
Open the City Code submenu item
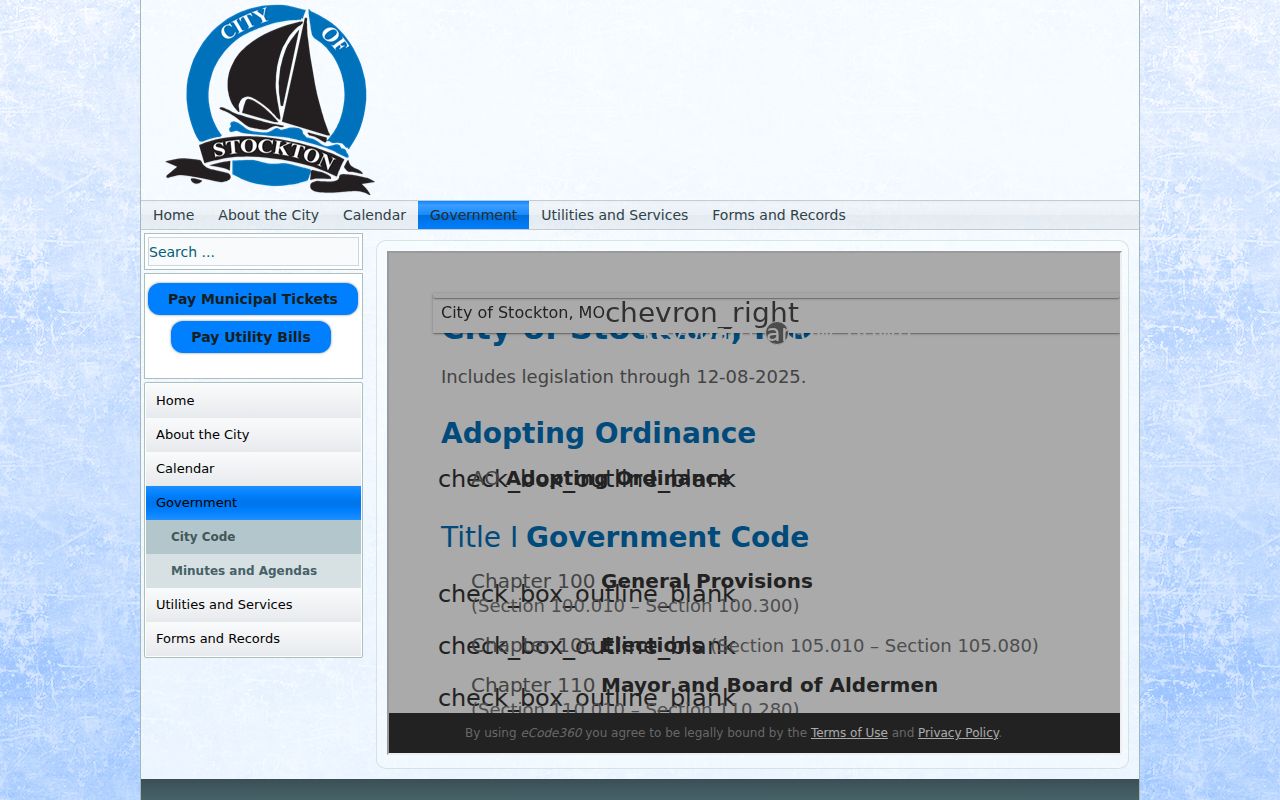tap(253, 537)
